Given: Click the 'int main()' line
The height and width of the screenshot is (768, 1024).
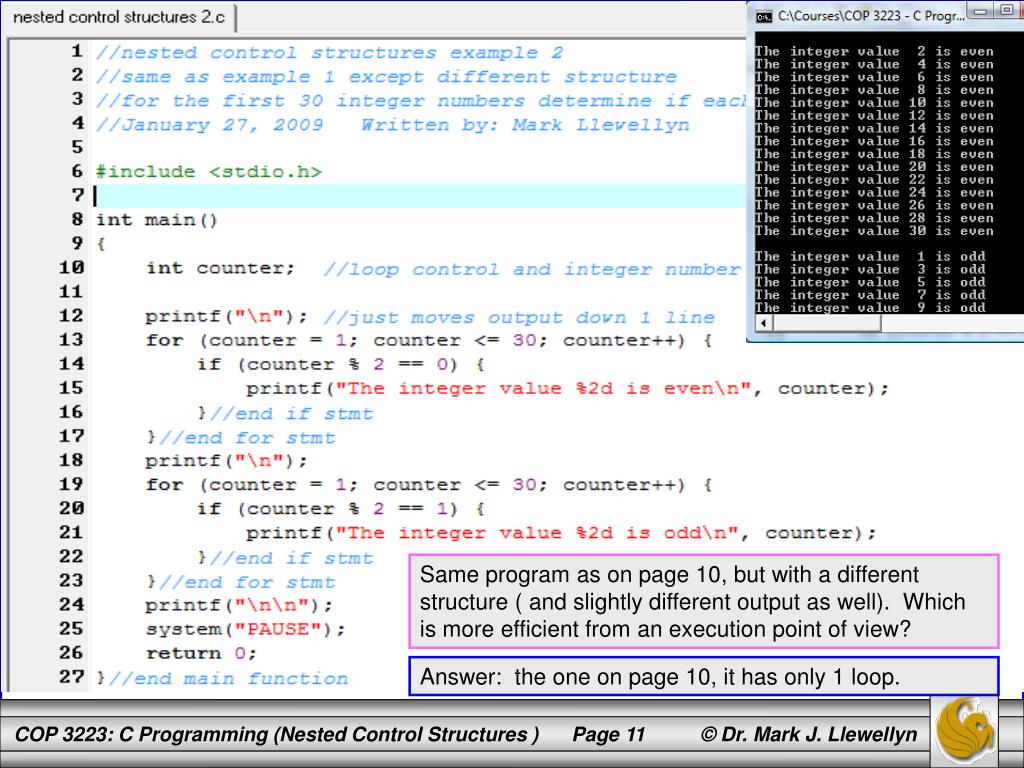Looking at the screenshot, I should pos(157,220).
